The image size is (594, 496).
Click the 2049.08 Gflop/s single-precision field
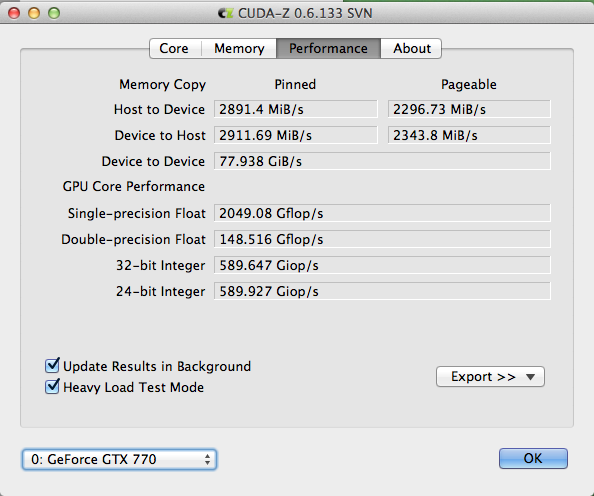click(x=382, y=213)
